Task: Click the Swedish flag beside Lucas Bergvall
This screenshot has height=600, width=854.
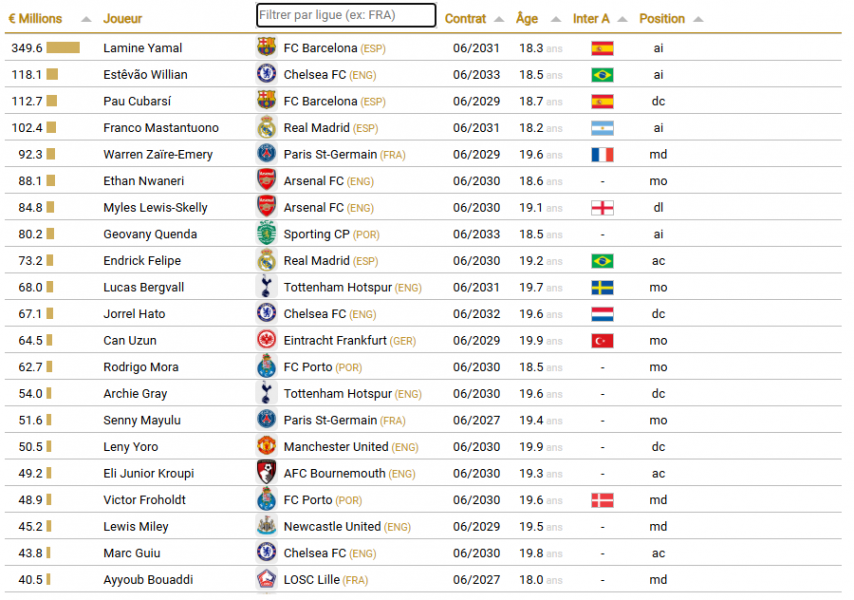Action: [x=600, y=287]
